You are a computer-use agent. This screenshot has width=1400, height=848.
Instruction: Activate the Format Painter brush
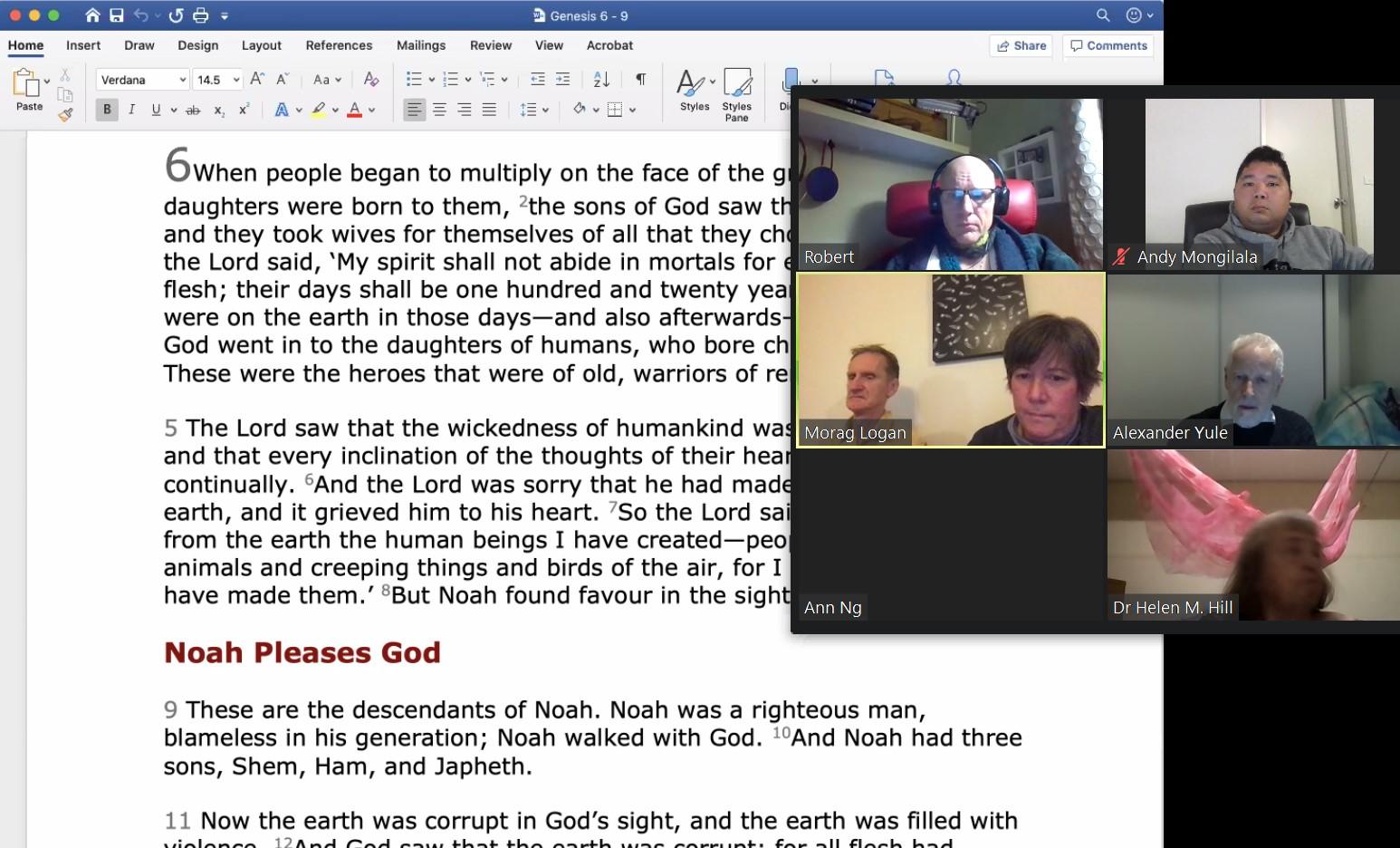[x=65, y=115]
